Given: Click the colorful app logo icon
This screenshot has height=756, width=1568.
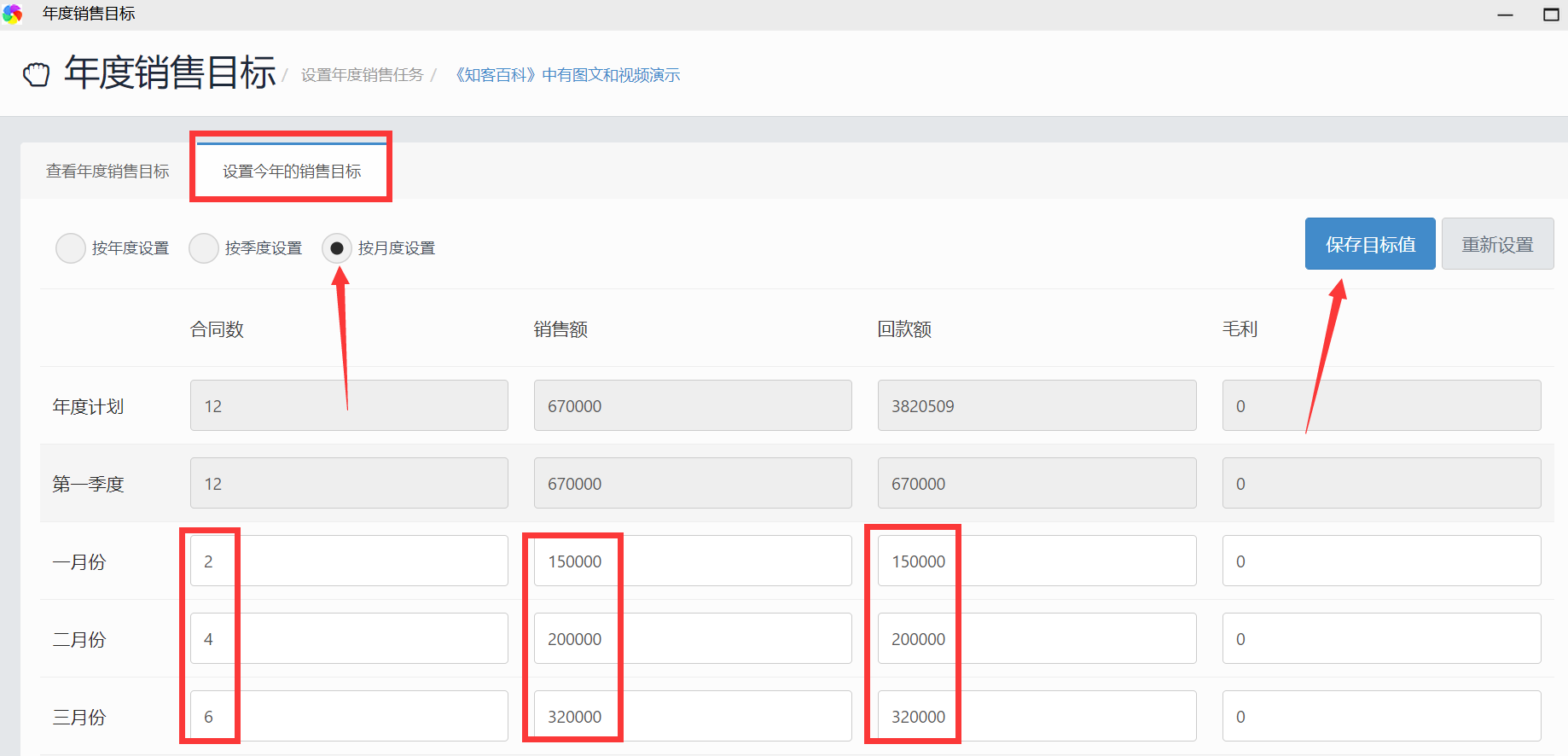Looking at the screenshot, I should tap(12, 15).
